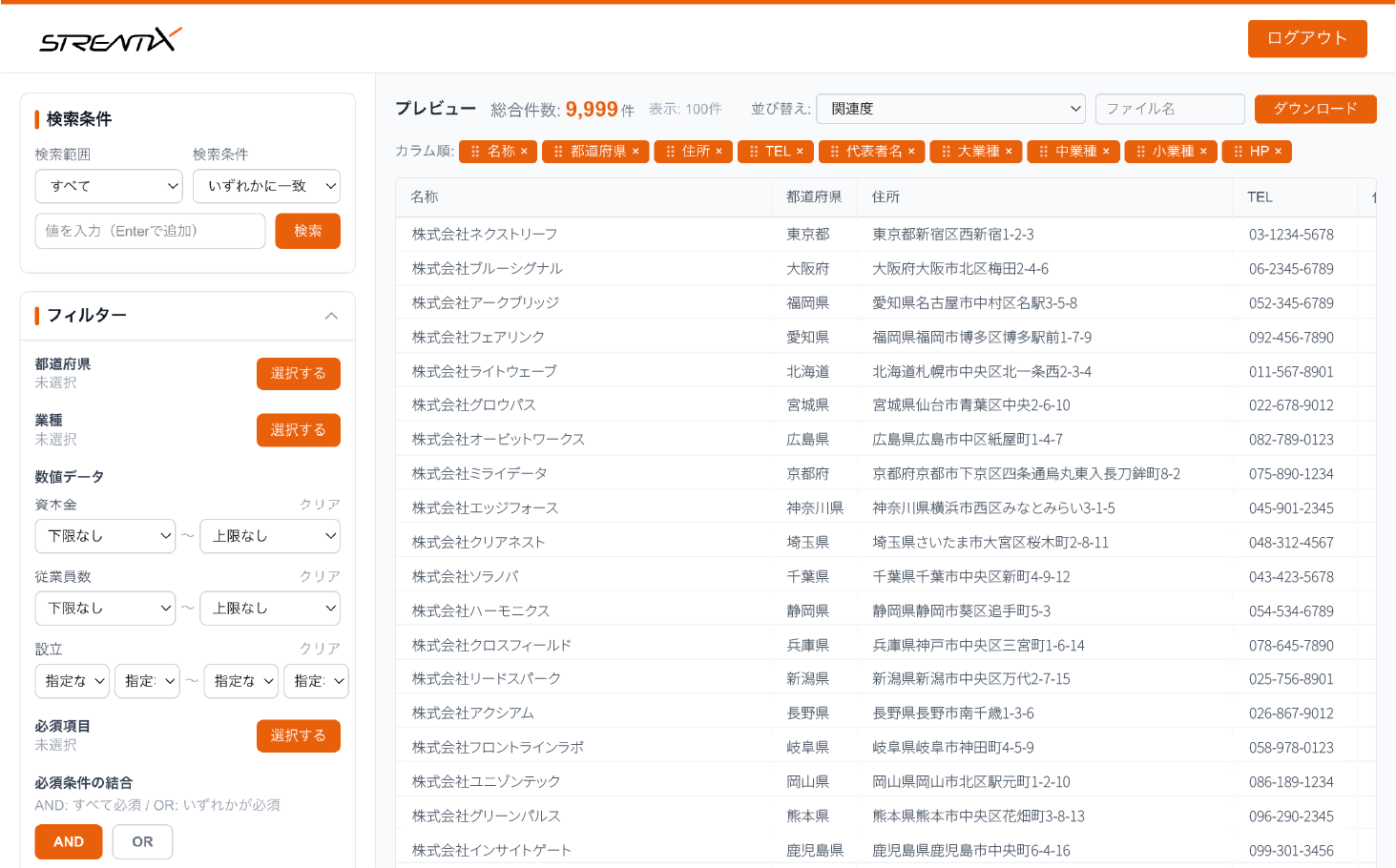The image size is (1396, 868).
Task: Click the ダウンロード button
Action: coord(1316,109)
